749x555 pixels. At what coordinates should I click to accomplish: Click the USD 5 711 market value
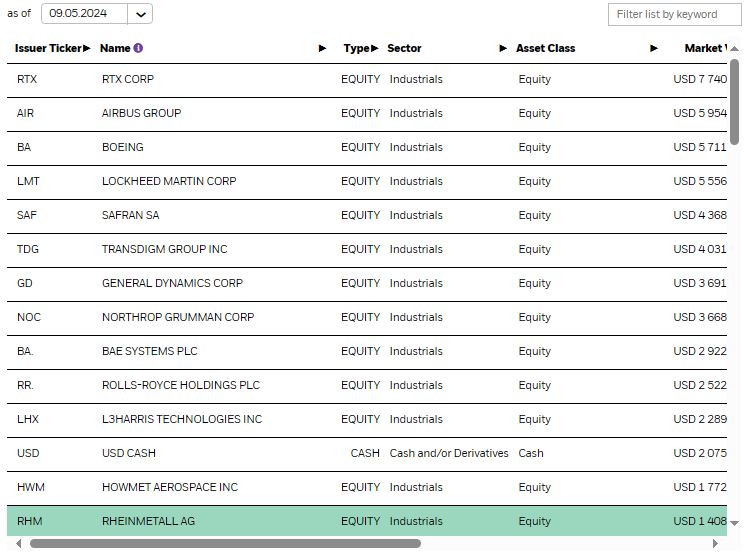coord(700,147)
